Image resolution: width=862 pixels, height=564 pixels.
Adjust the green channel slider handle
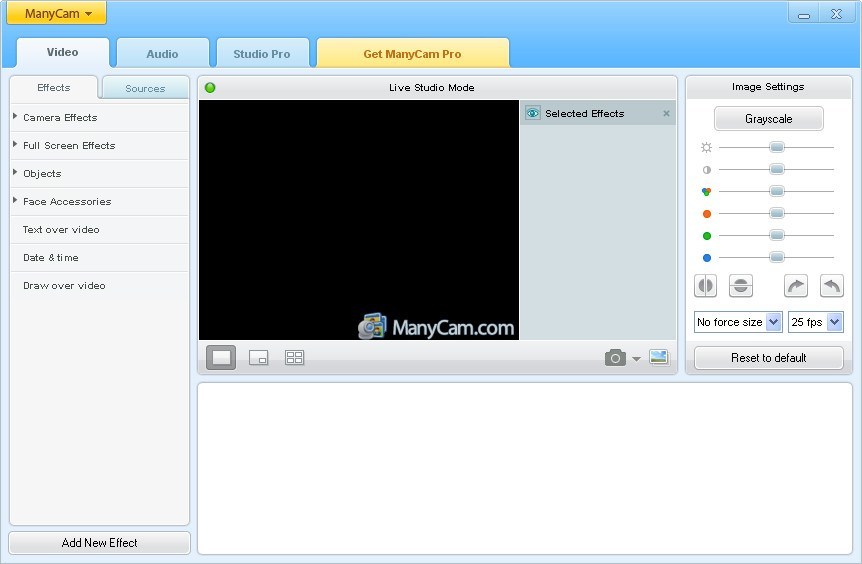pyautogui.click(x=777, y=235)
